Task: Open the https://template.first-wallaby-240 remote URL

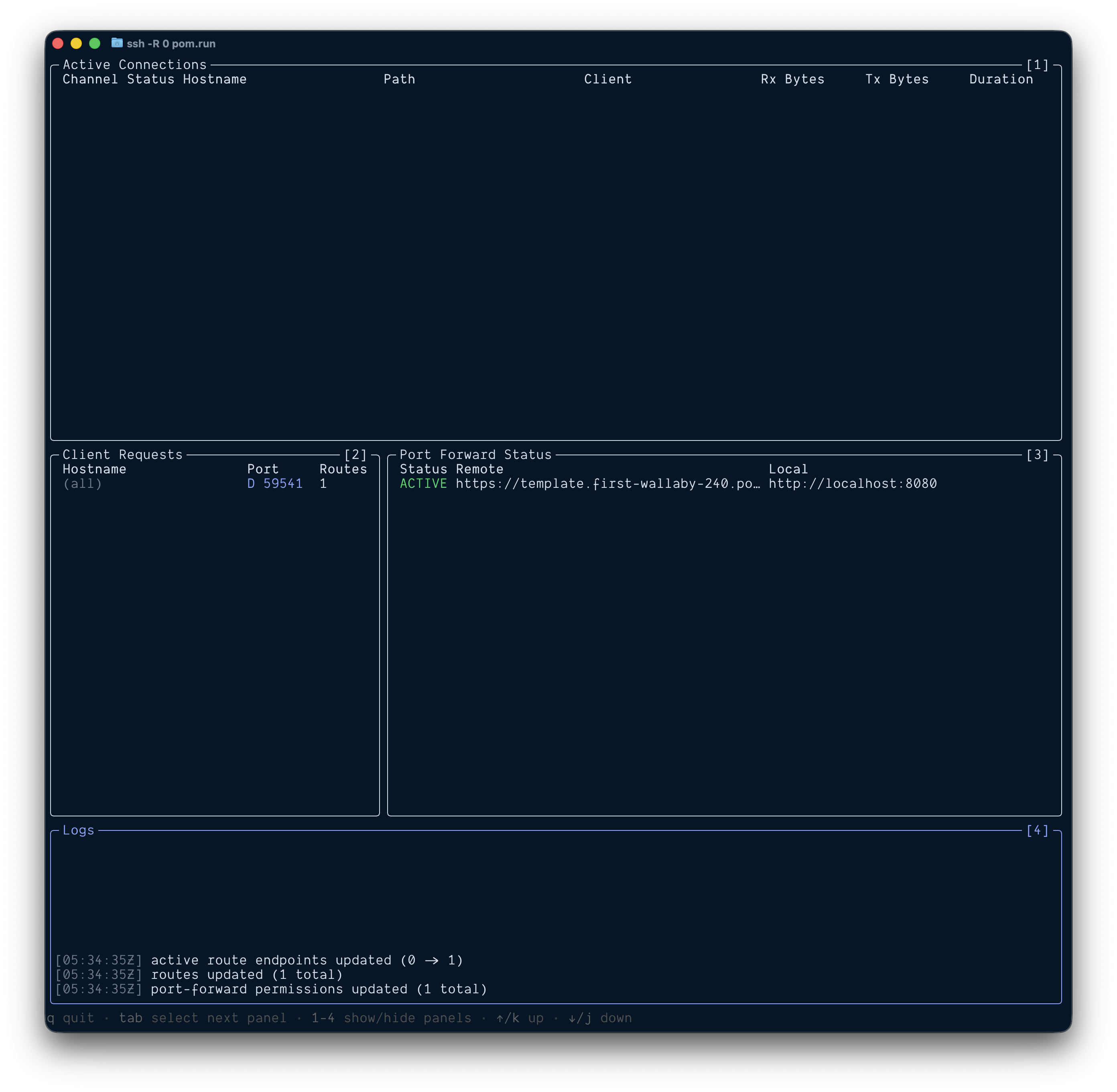Action: [x=608, y=483]
